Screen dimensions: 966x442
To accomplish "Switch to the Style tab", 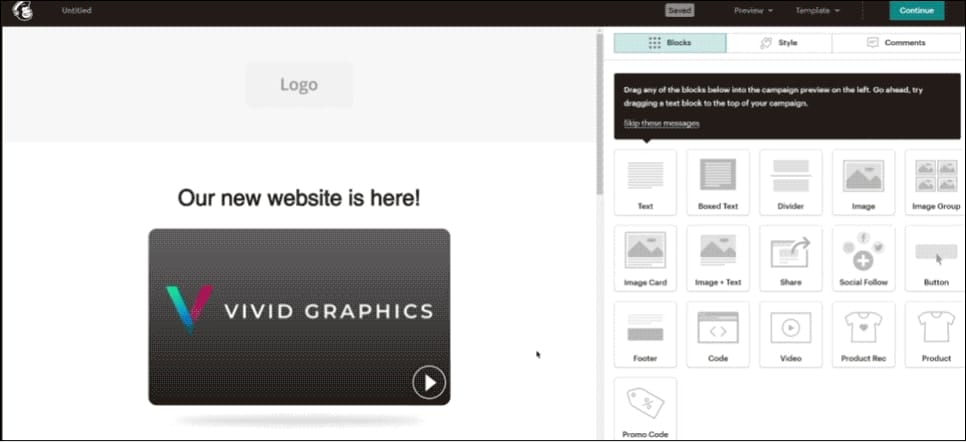I will point(779,43).
